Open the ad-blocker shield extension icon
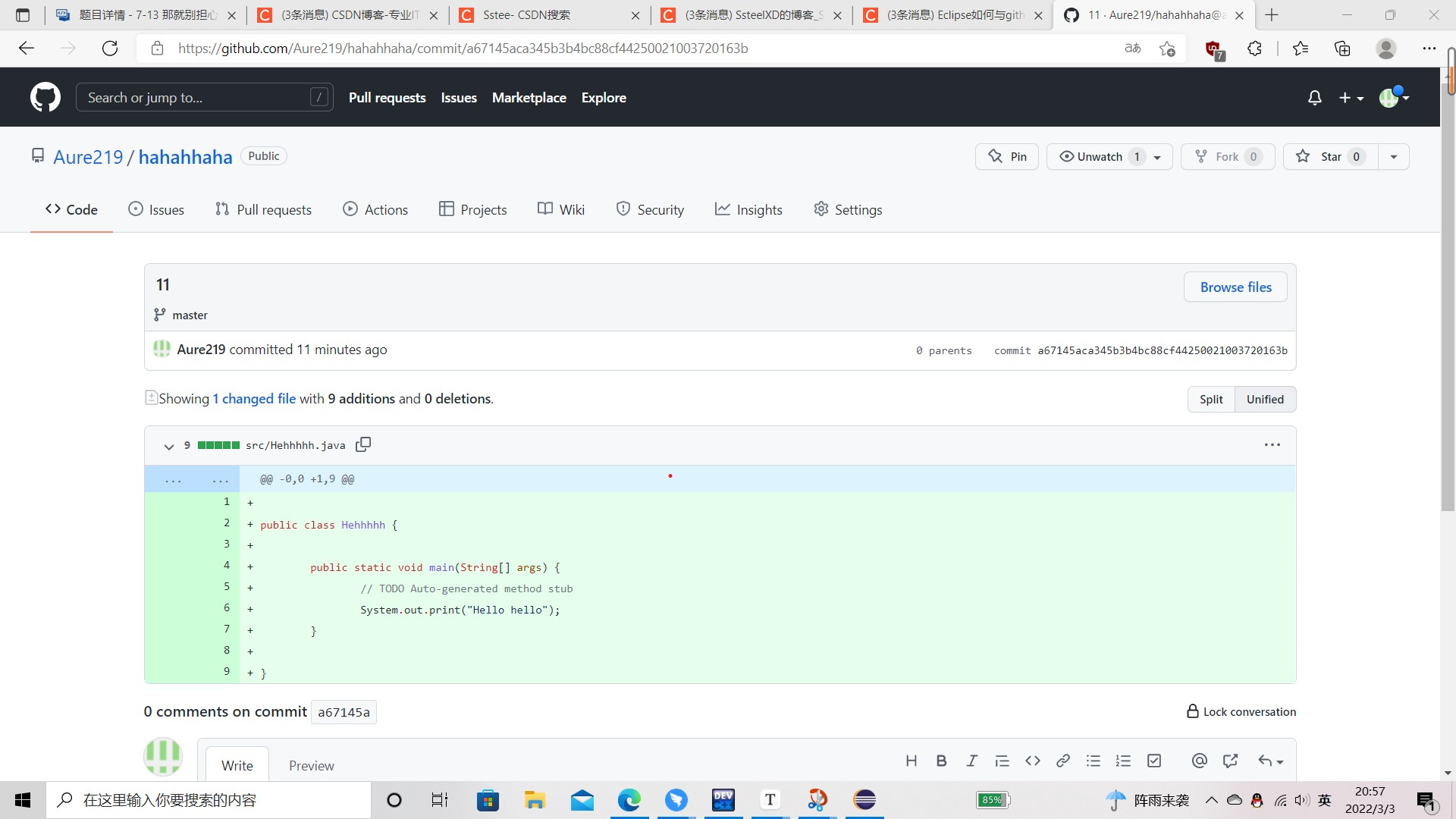1456x819 pixels. pos(1214,49)
